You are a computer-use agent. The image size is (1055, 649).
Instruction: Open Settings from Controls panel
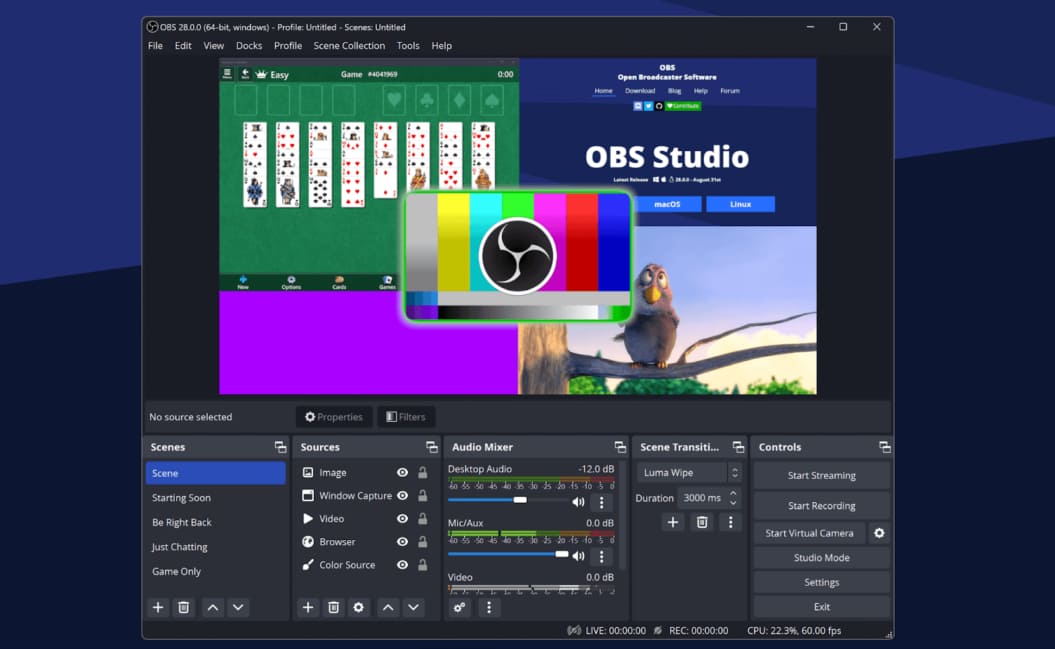[822, 582]
